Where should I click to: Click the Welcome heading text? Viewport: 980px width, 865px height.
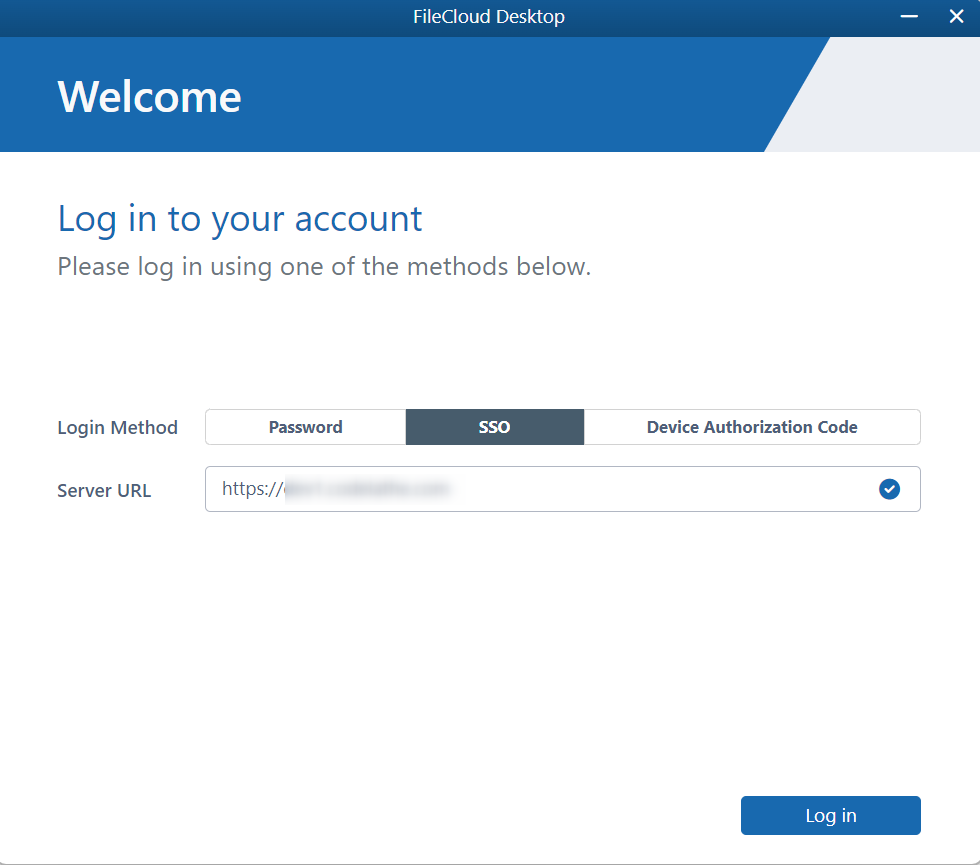149,97
